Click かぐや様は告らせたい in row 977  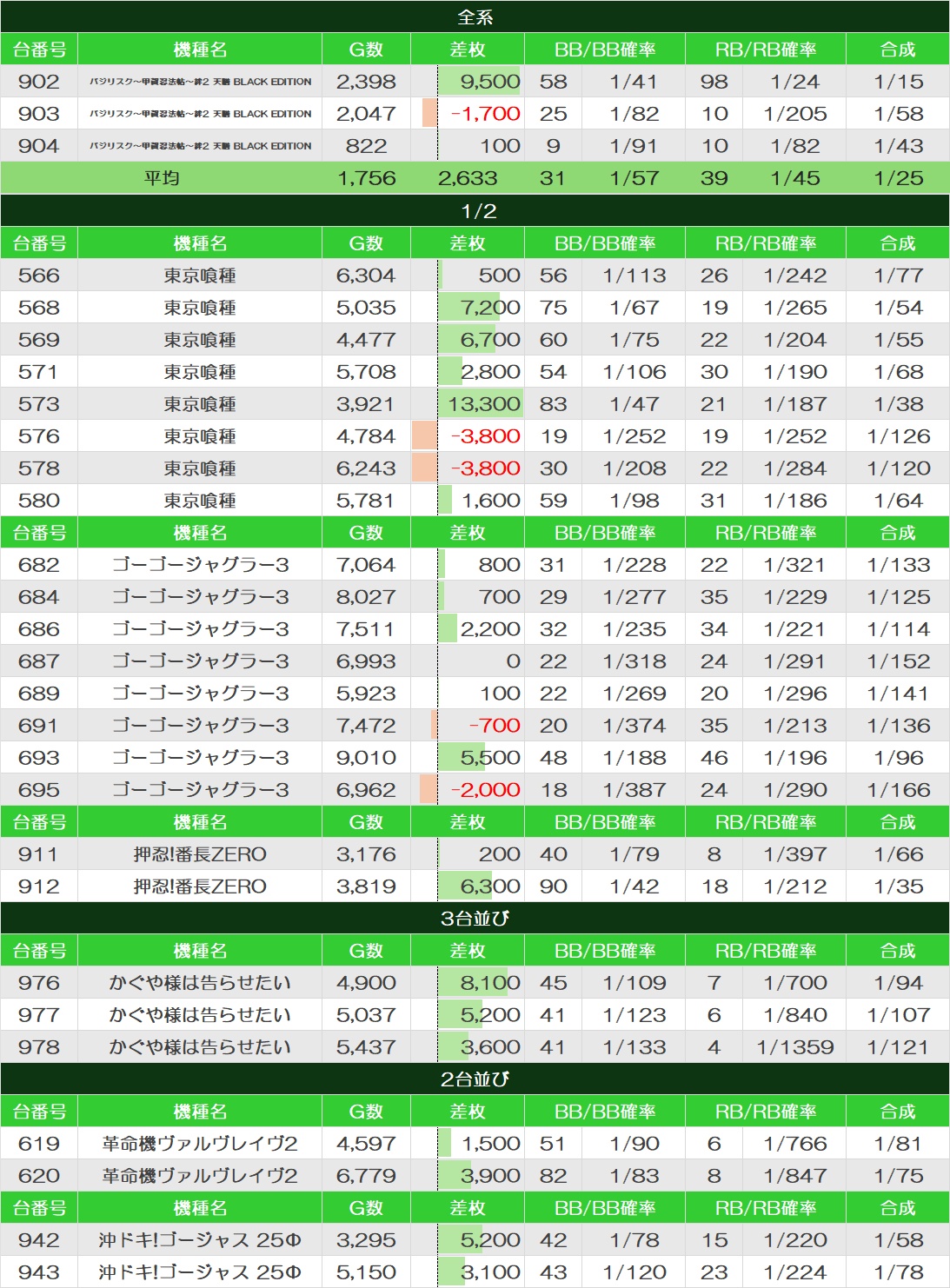click(x=200, y=1015)
